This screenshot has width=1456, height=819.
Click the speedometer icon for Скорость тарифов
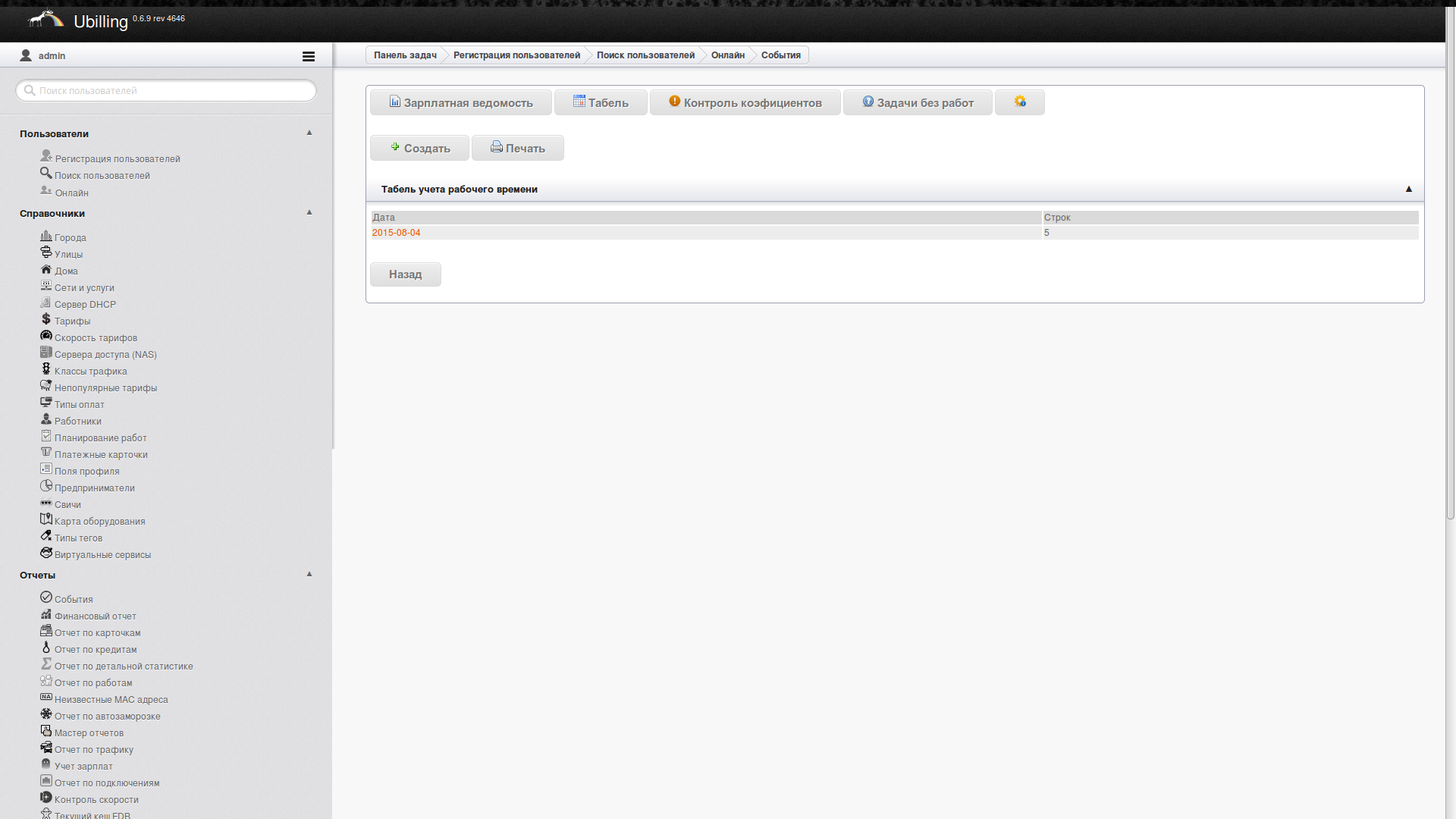point(46,336)
